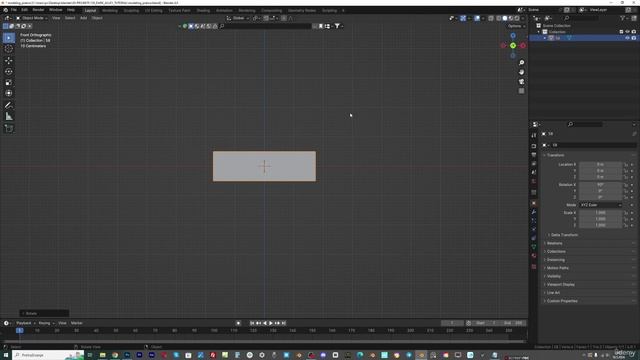The width and height of the screenshot is (640, 360).
Task: Switch to the UV Editing workspace tab
Action: 153,10
